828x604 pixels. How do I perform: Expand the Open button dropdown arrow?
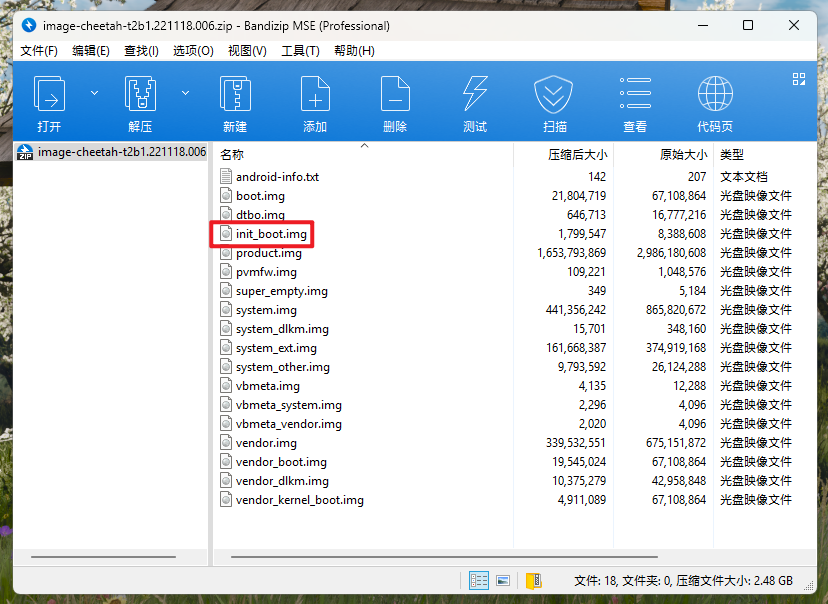pyautogui.click(x=95, y=93)
